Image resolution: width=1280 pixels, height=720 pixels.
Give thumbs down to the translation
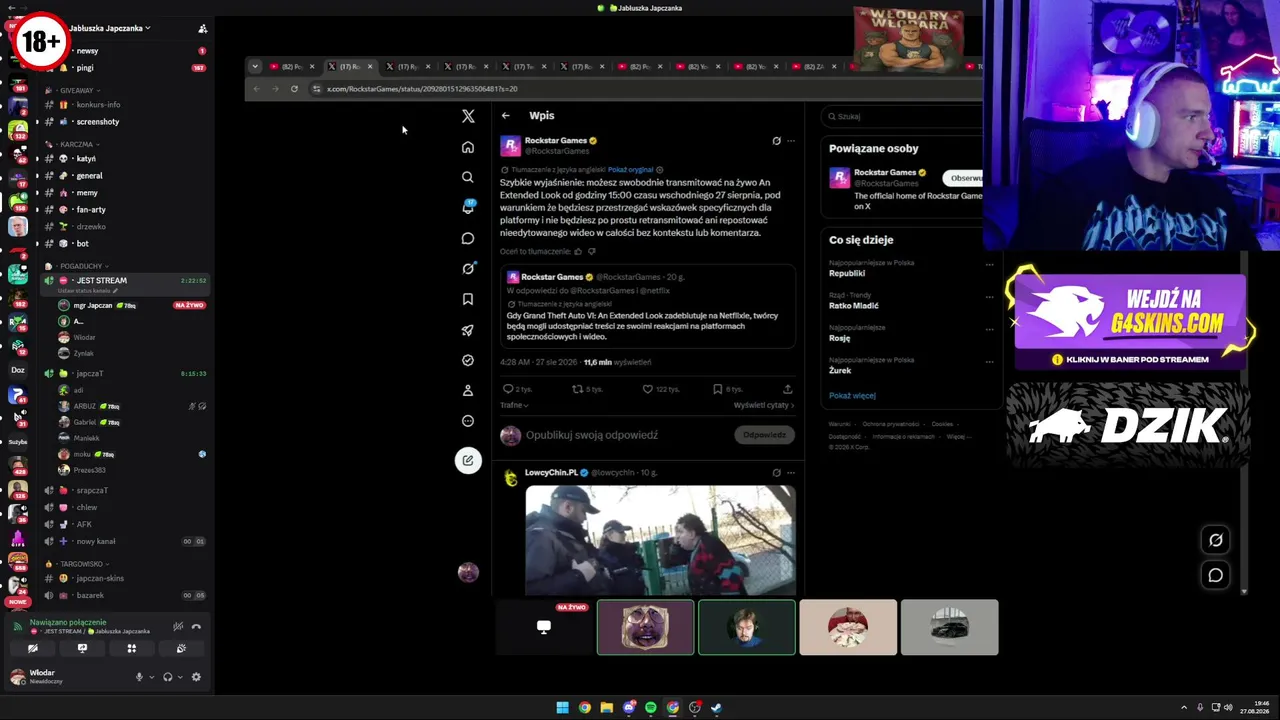coord(592,251)
